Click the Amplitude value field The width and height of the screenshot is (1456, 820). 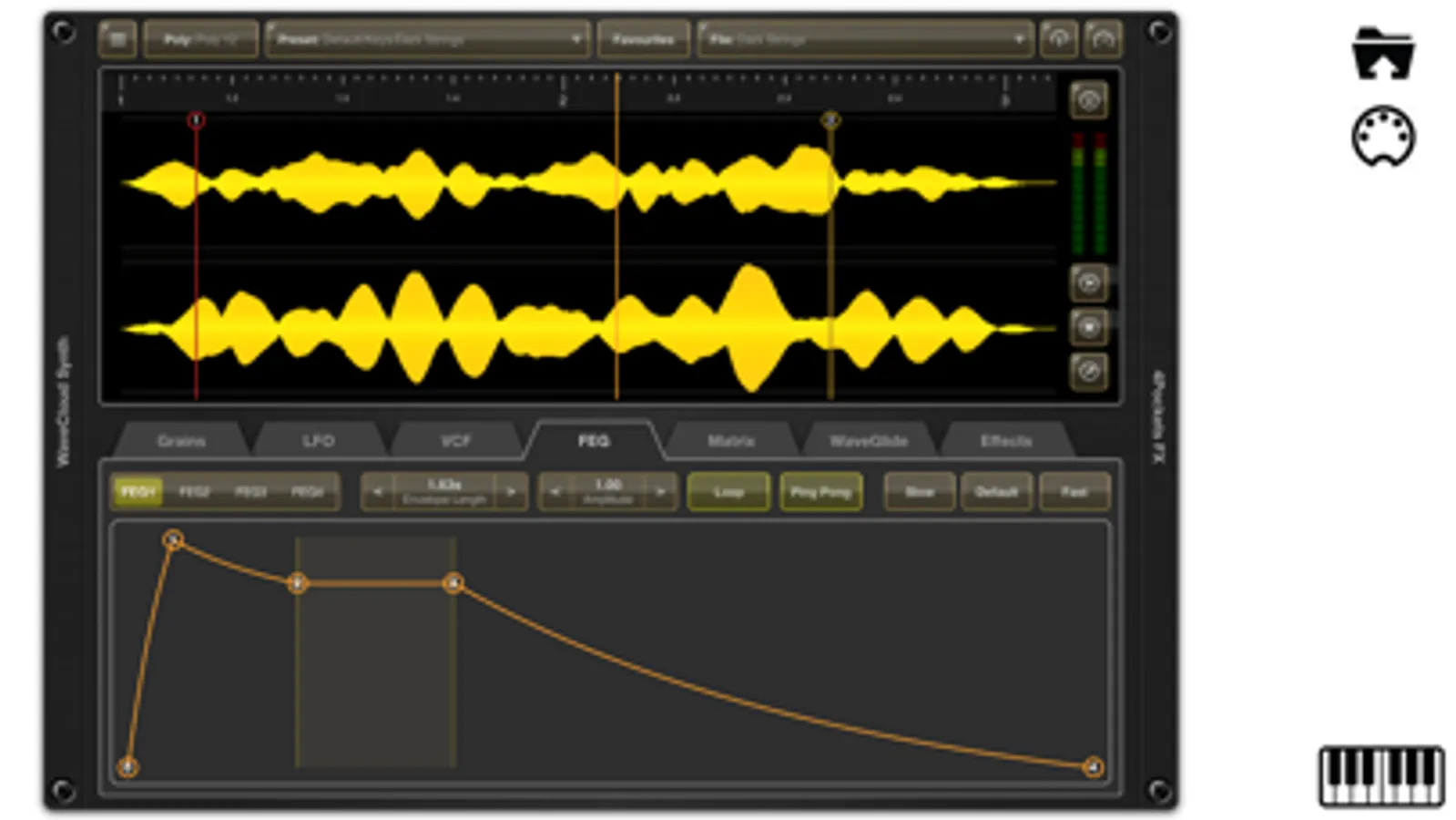(x=607, y=492)
